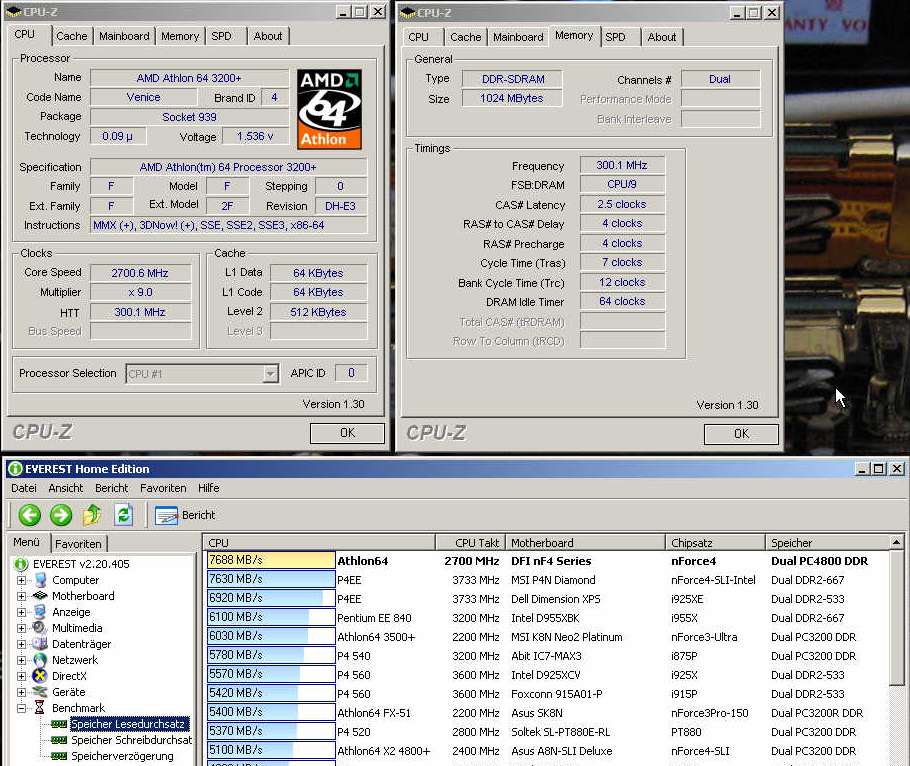The height and width of the screenshot is (766, 910).
Task: Sort by the Chipsatz column header
Action: coord(715,543)
